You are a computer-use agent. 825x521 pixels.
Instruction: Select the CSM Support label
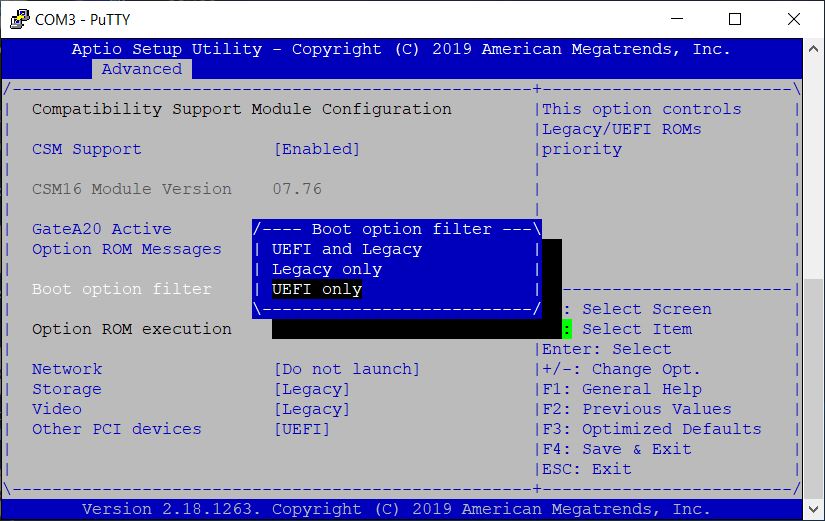[x=87, y=149]
